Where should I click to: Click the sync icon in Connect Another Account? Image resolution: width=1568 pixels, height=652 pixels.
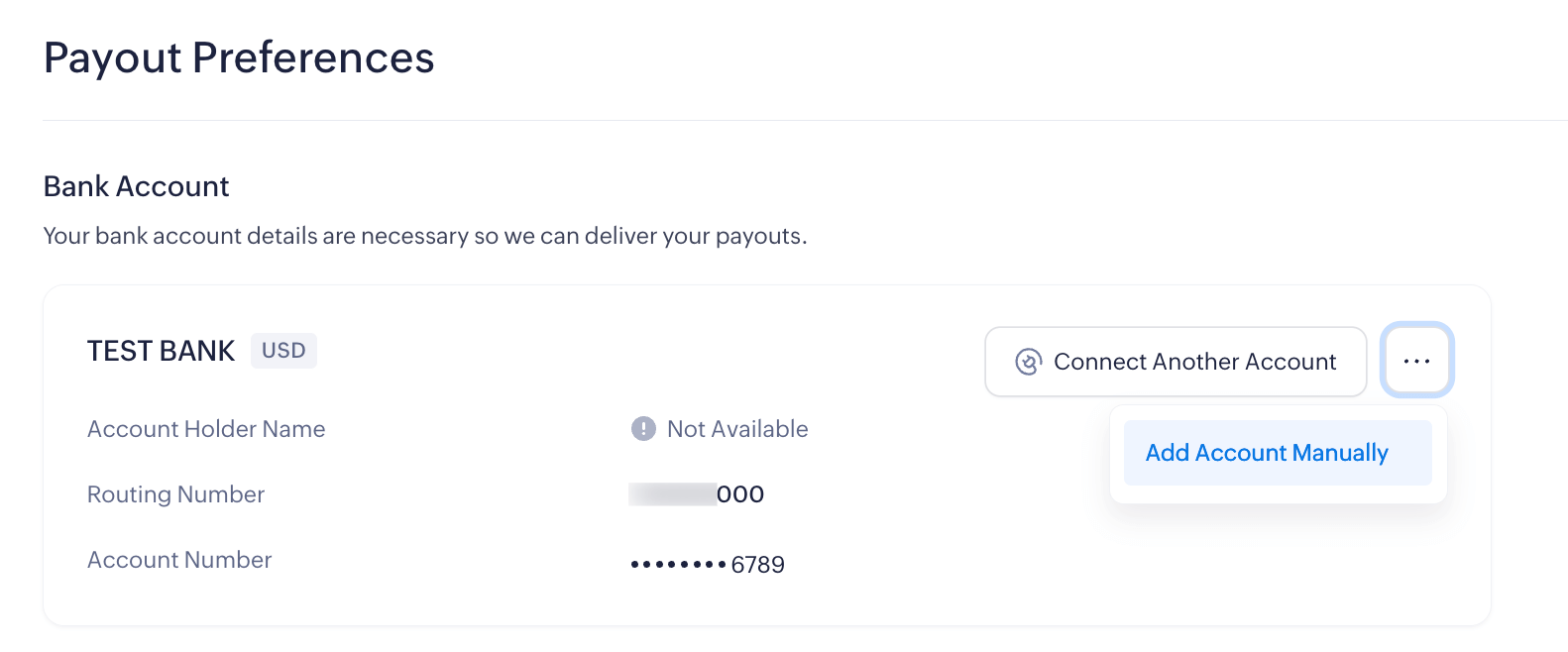pyautogui.click(x=1029, y=362)
